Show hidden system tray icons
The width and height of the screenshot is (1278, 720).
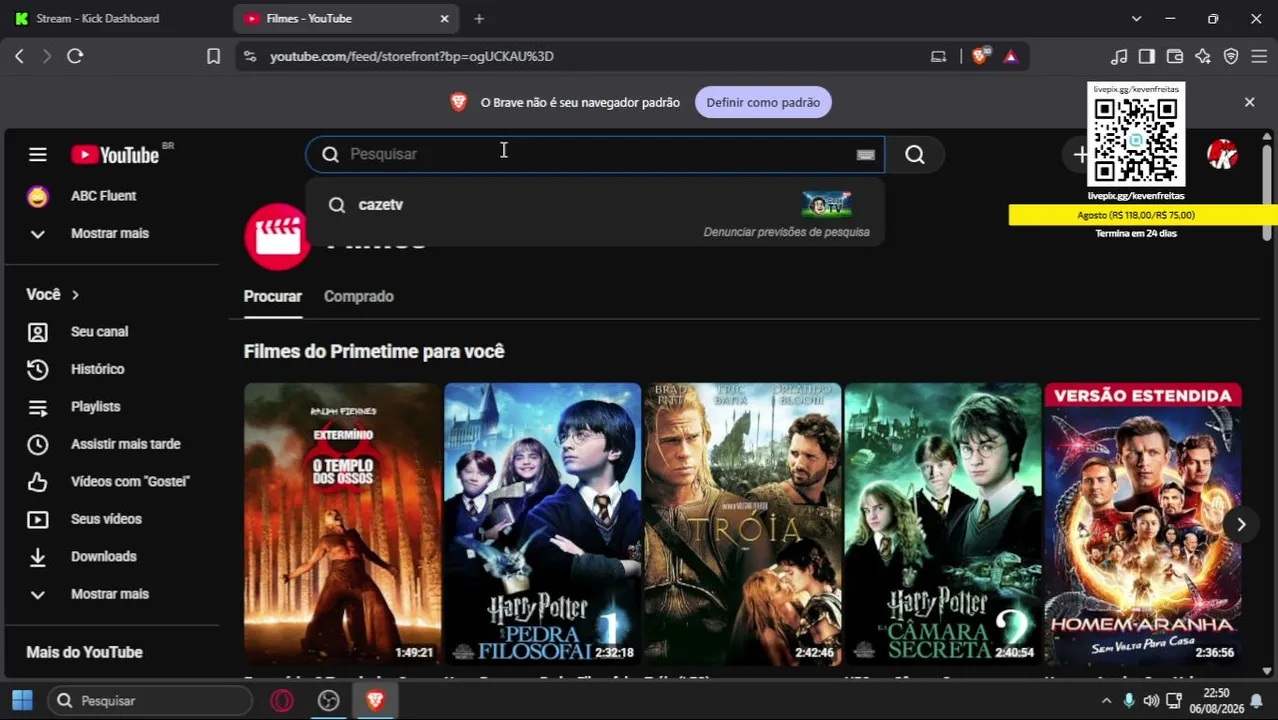(x=1105, y=701)
